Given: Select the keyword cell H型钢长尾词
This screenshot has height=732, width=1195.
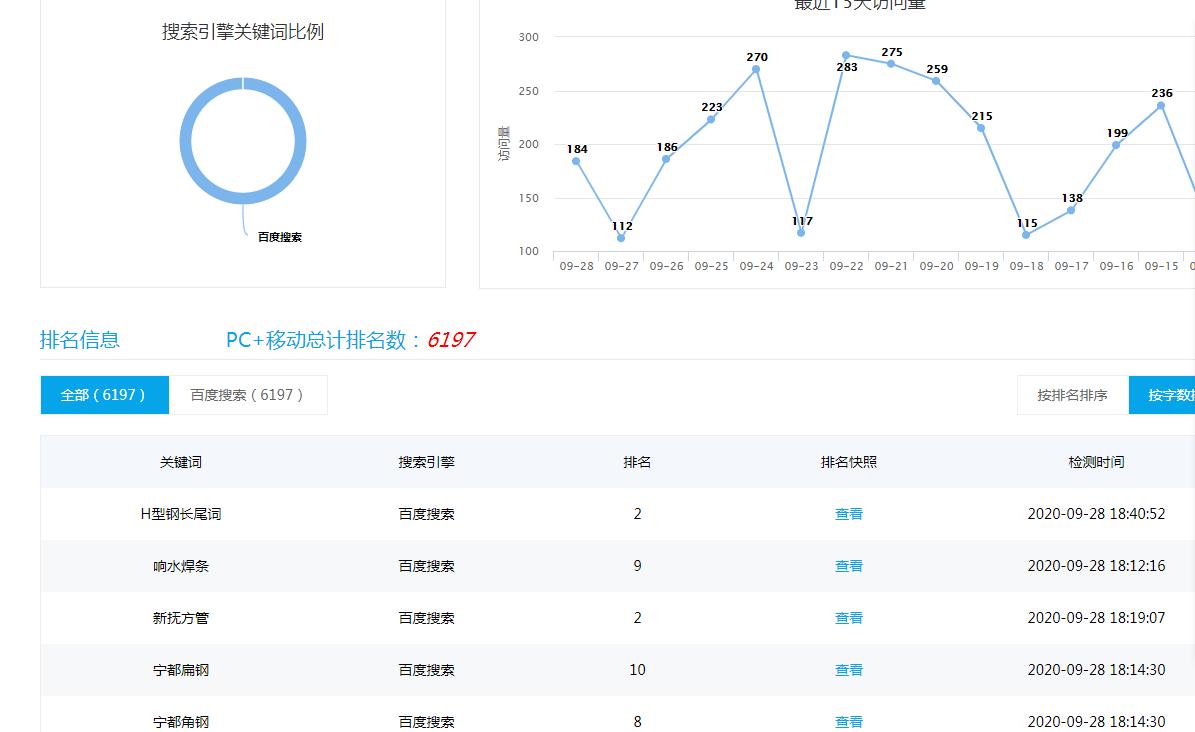Looking at the screenshot, I should (181, 514).
